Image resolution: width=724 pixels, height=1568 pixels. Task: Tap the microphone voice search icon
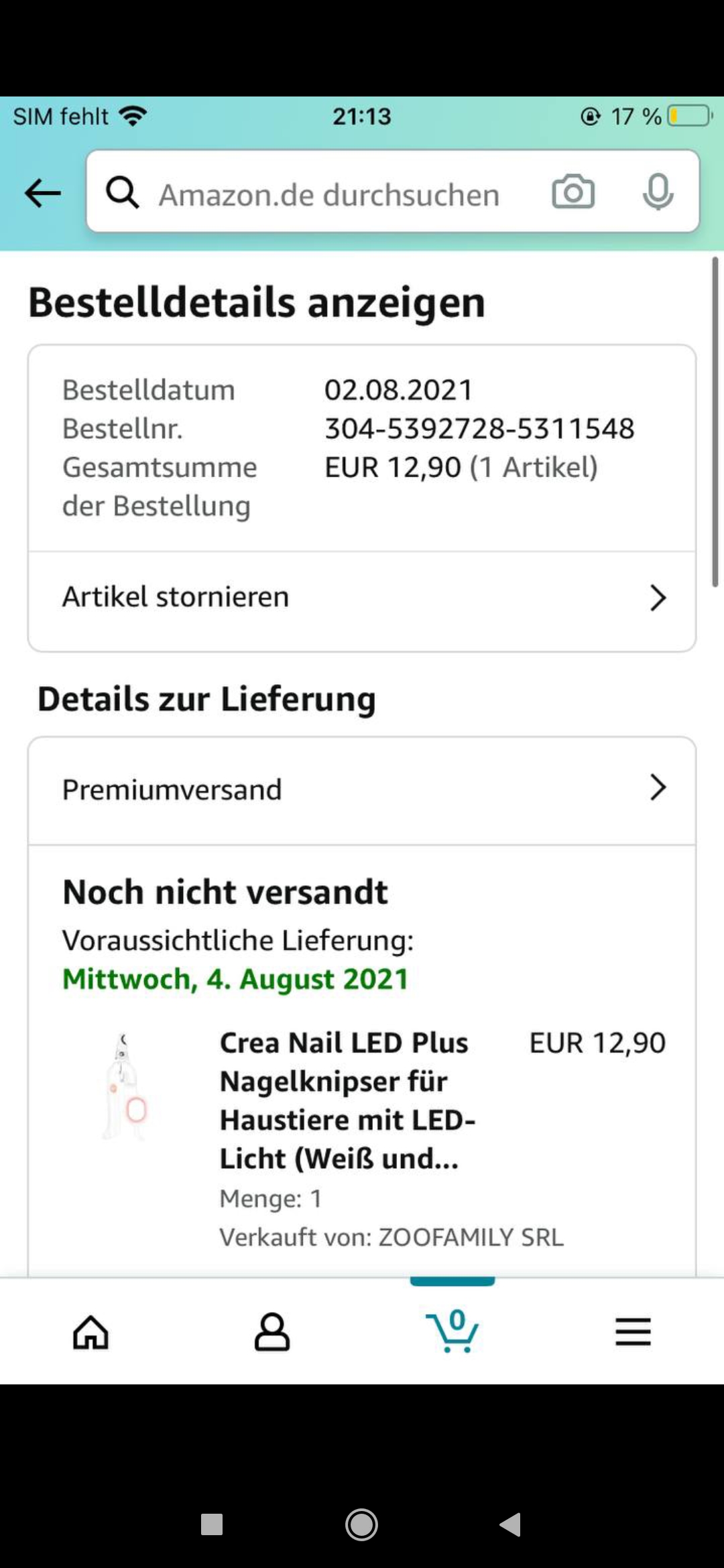pos(658,193)
